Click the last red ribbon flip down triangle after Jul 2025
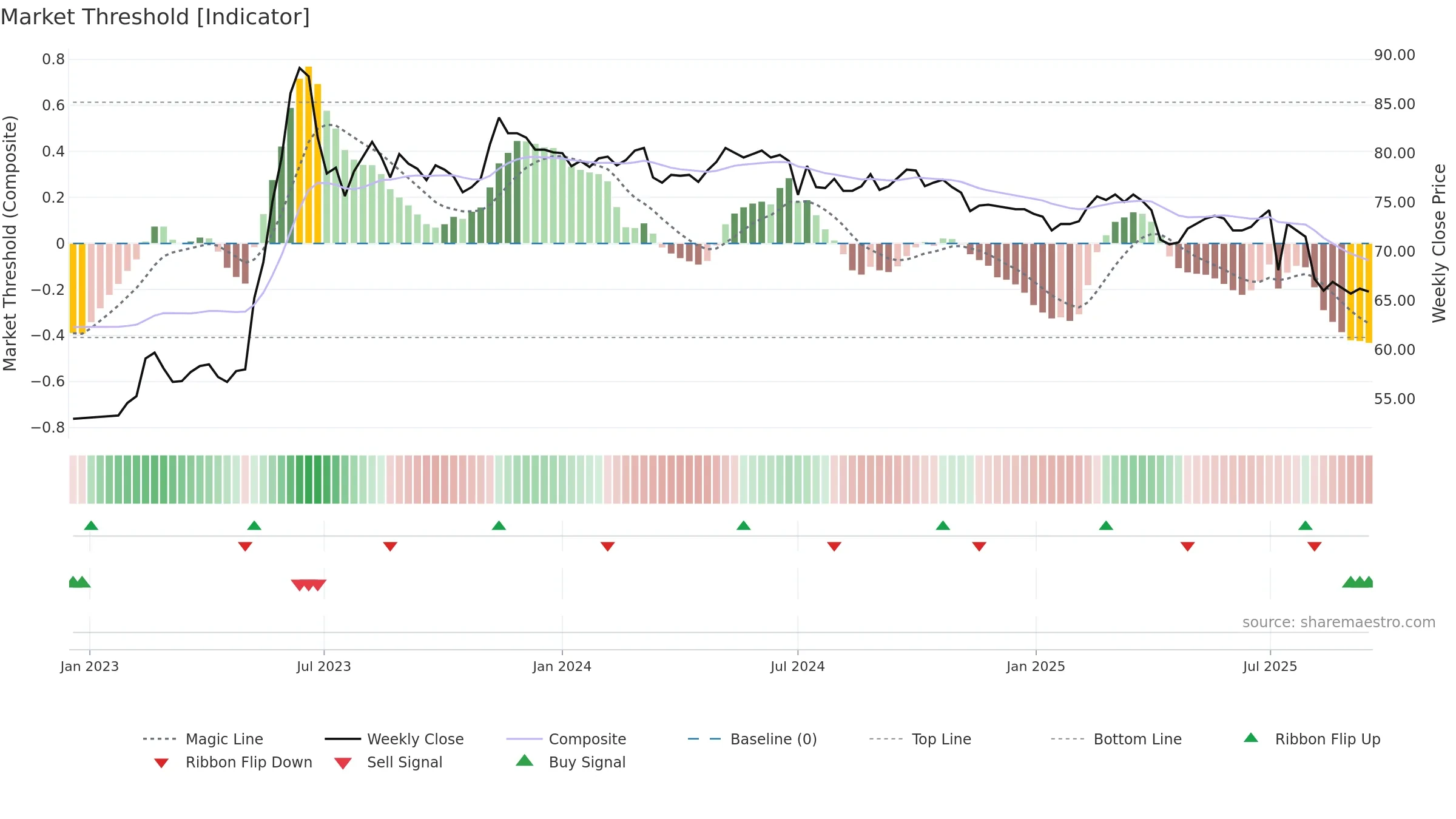The width and height of the screenshot is (1456, 819). [x=1315, y=547]
